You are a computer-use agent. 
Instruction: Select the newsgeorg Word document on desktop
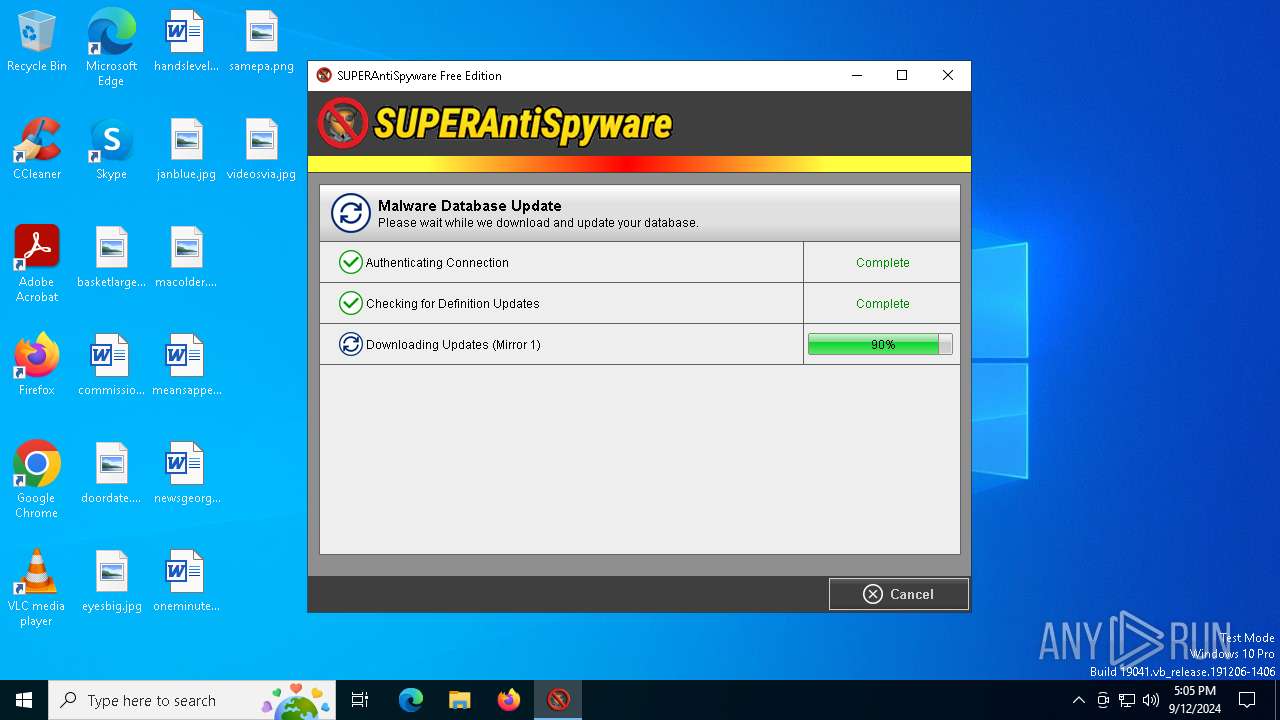point(186,474)
